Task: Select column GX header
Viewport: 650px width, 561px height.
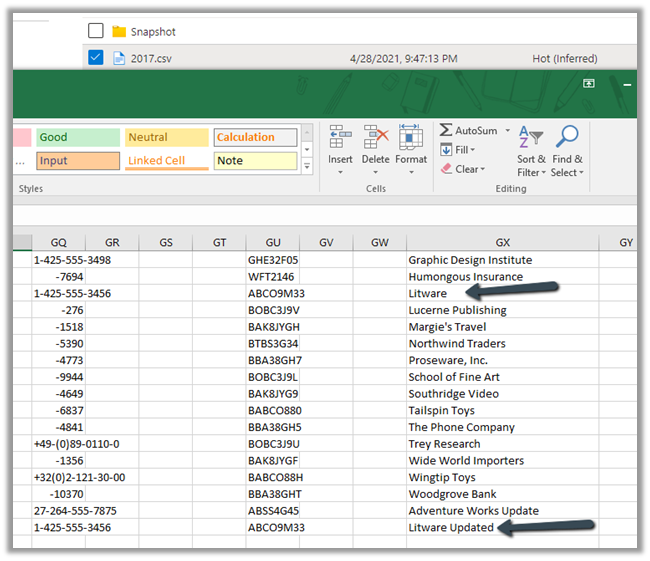Action: [x=502, y=242]
